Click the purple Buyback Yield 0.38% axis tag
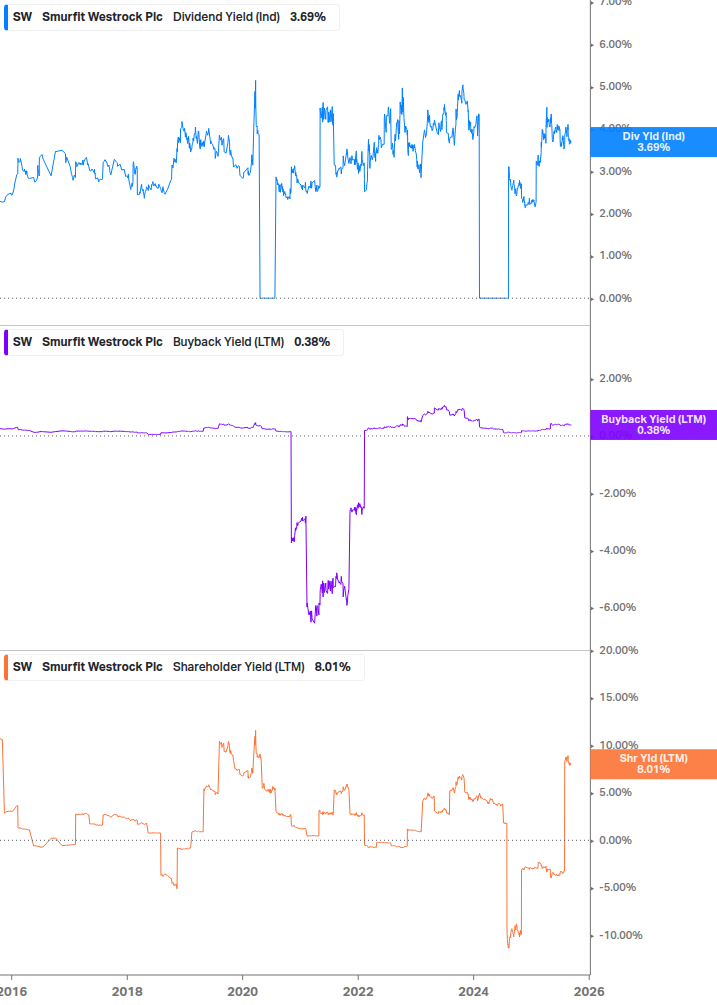 click(x=653, y=425)
